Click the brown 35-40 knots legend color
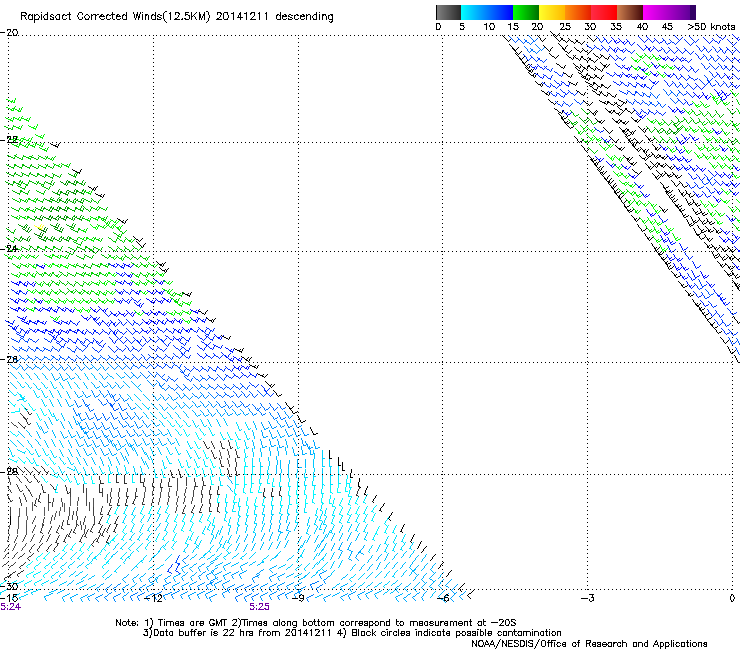This screenshot has width=740, height=650. tap(630, 12)
